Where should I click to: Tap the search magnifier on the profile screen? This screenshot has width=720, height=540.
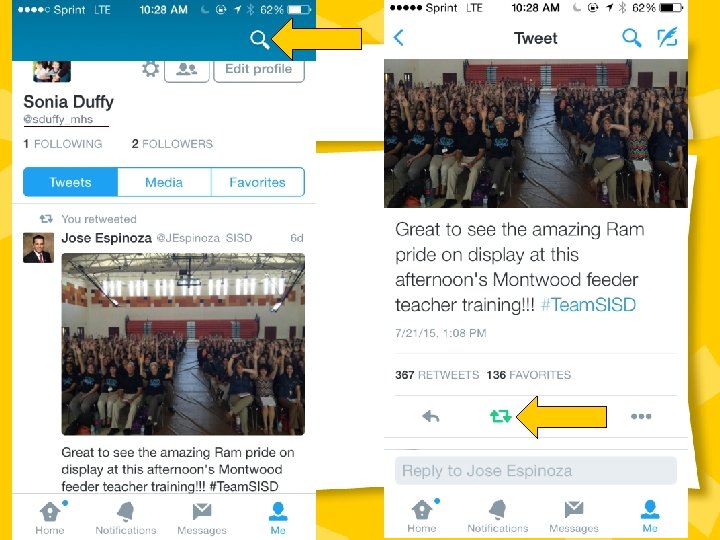click(259, 39)
